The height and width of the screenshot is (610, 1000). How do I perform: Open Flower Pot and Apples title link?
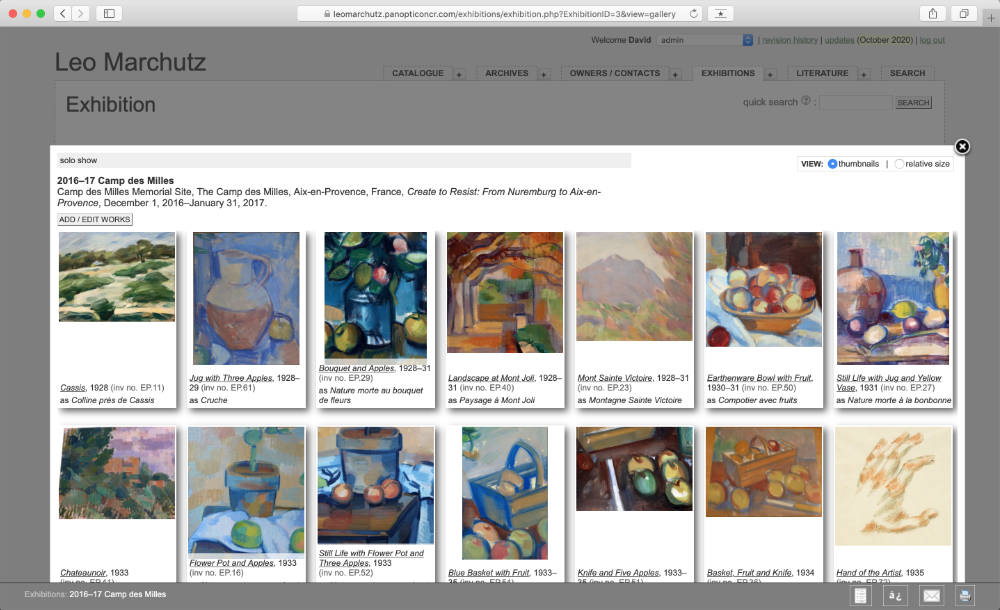coord(232,563)
